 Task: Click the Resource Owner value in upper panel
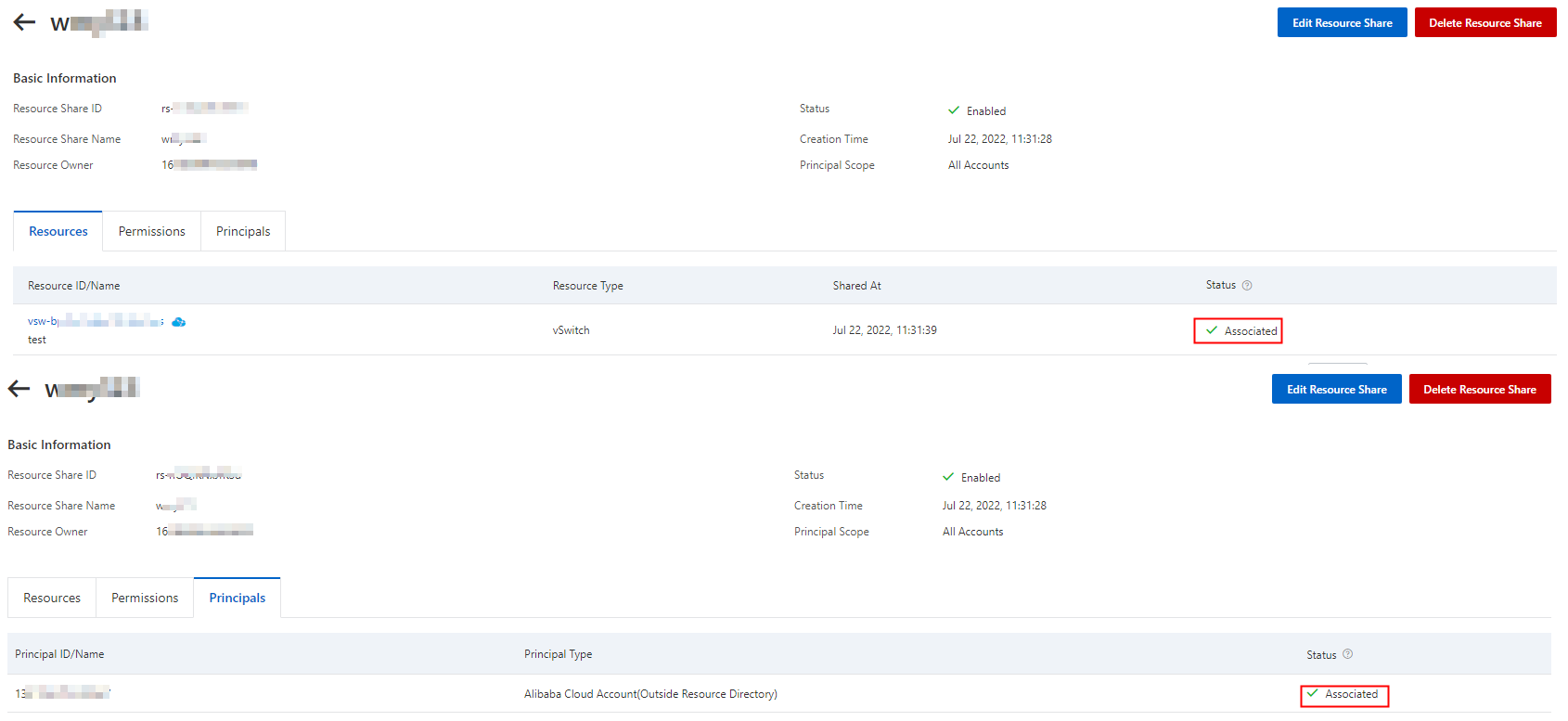209,165
